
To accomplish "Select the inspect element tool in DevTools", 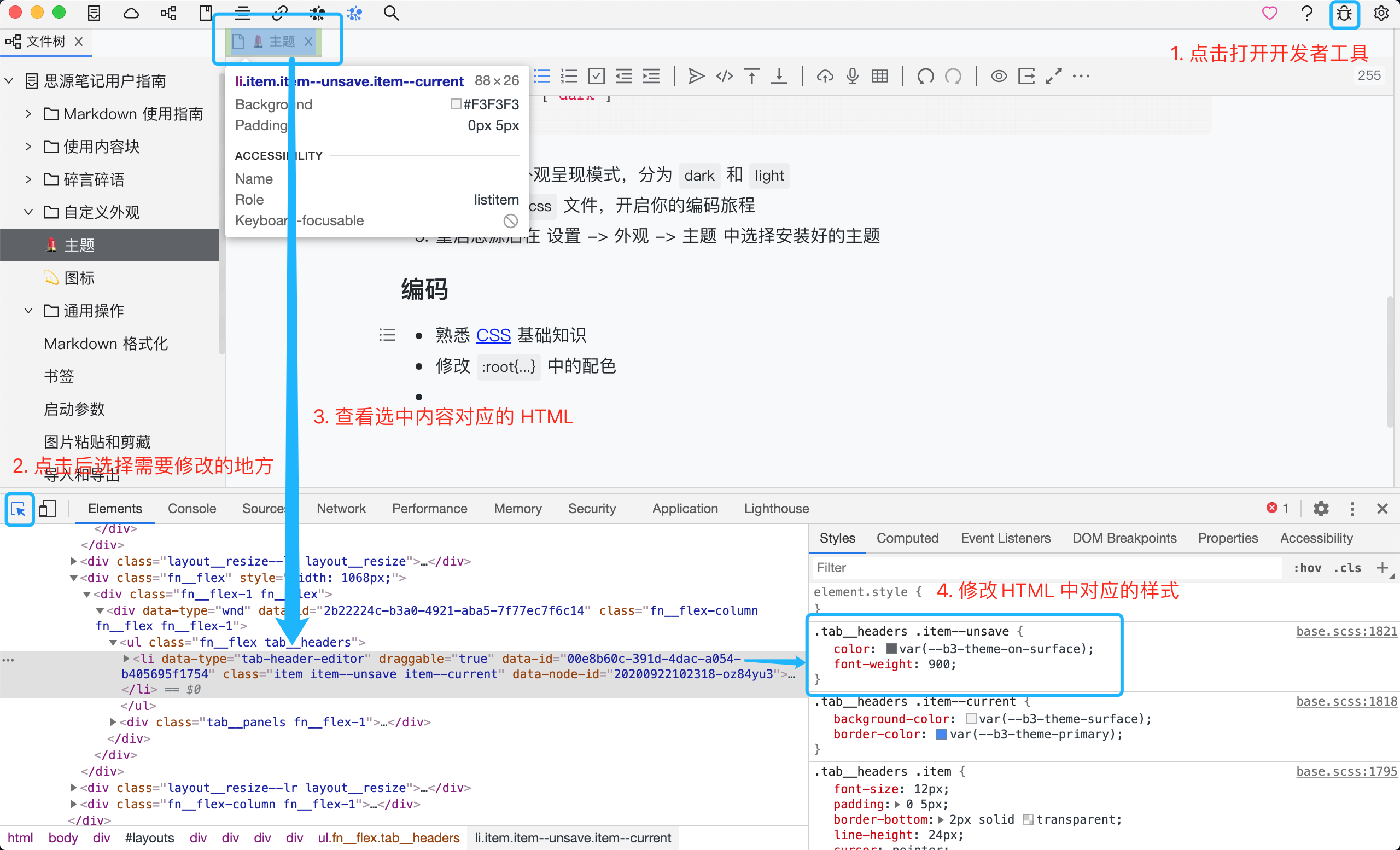I will 19,510.
